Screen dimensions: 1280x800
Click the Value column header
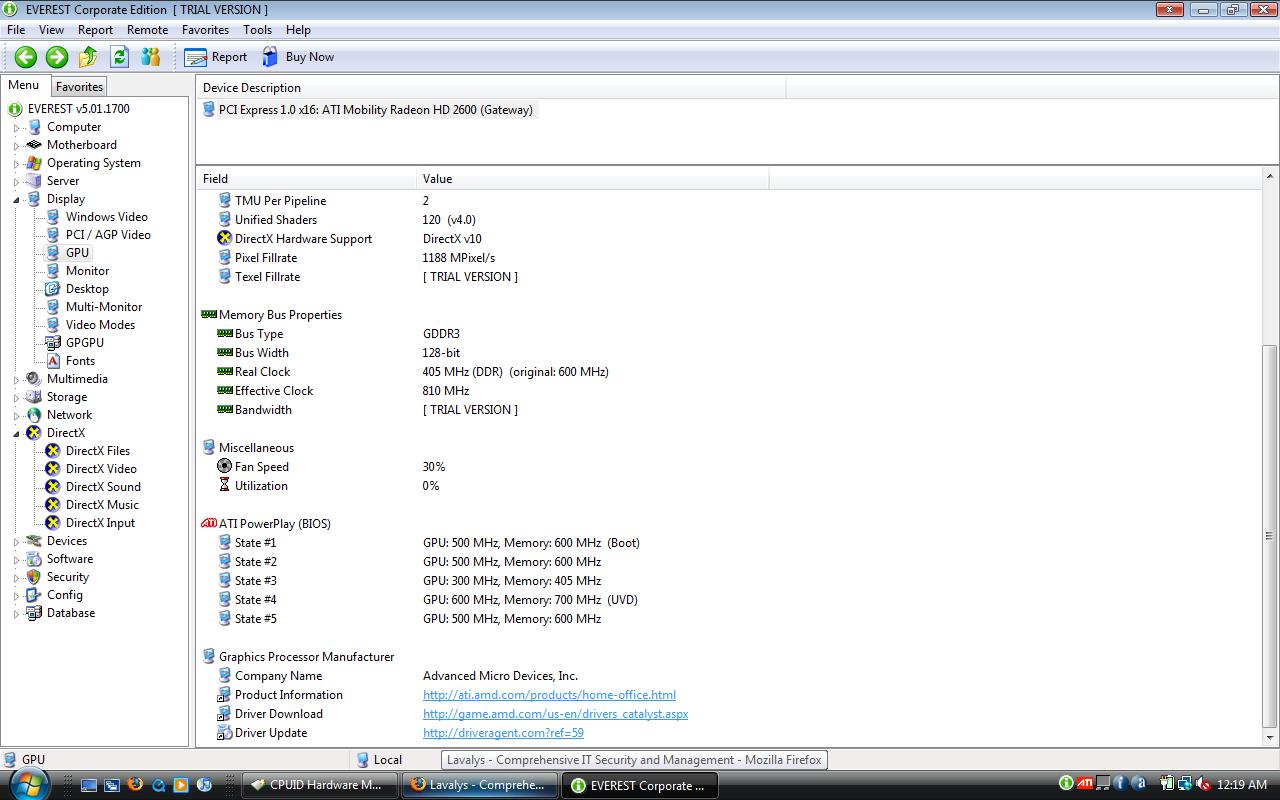(592, 179)
